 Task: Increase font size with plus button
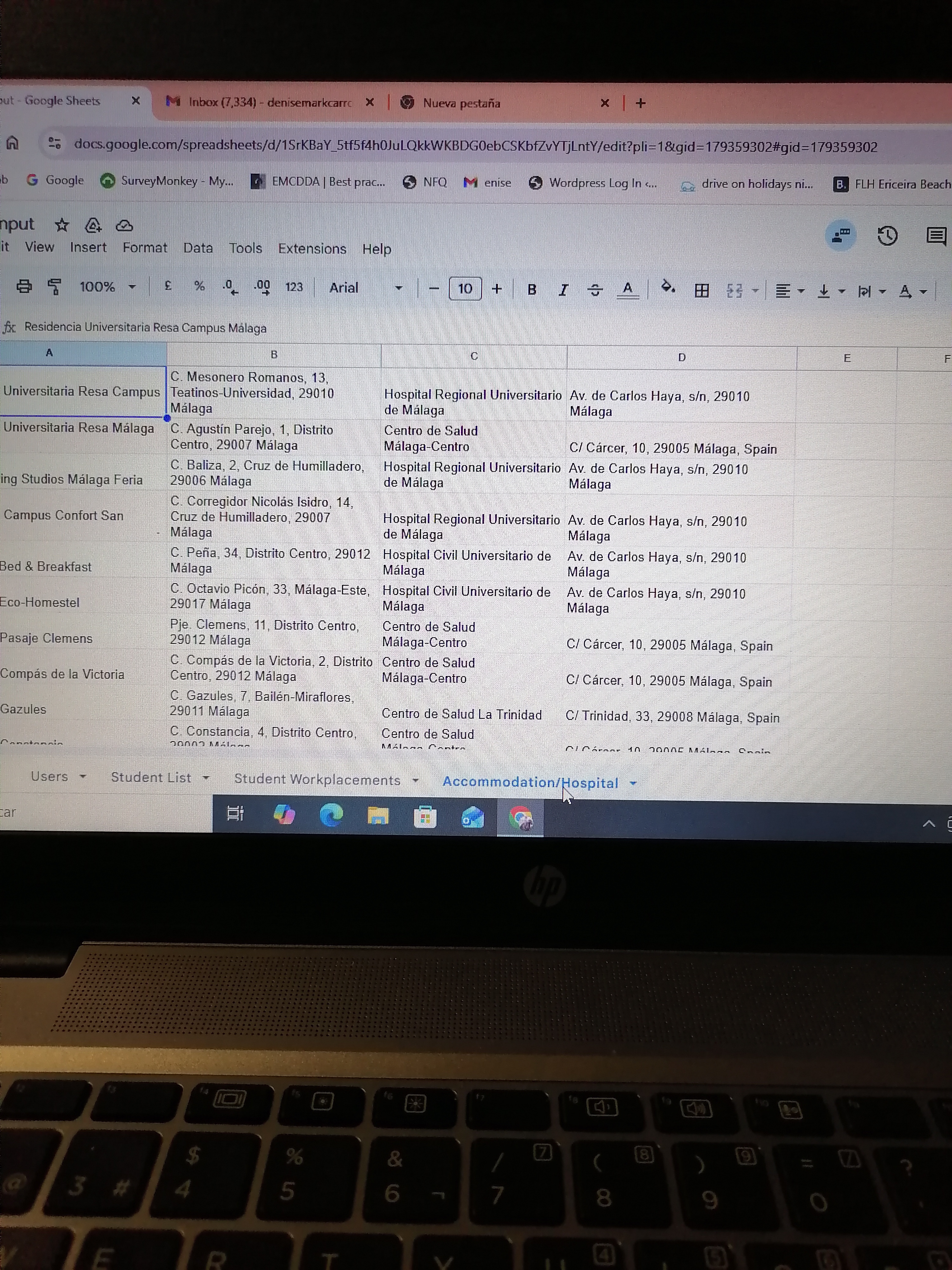497,288
